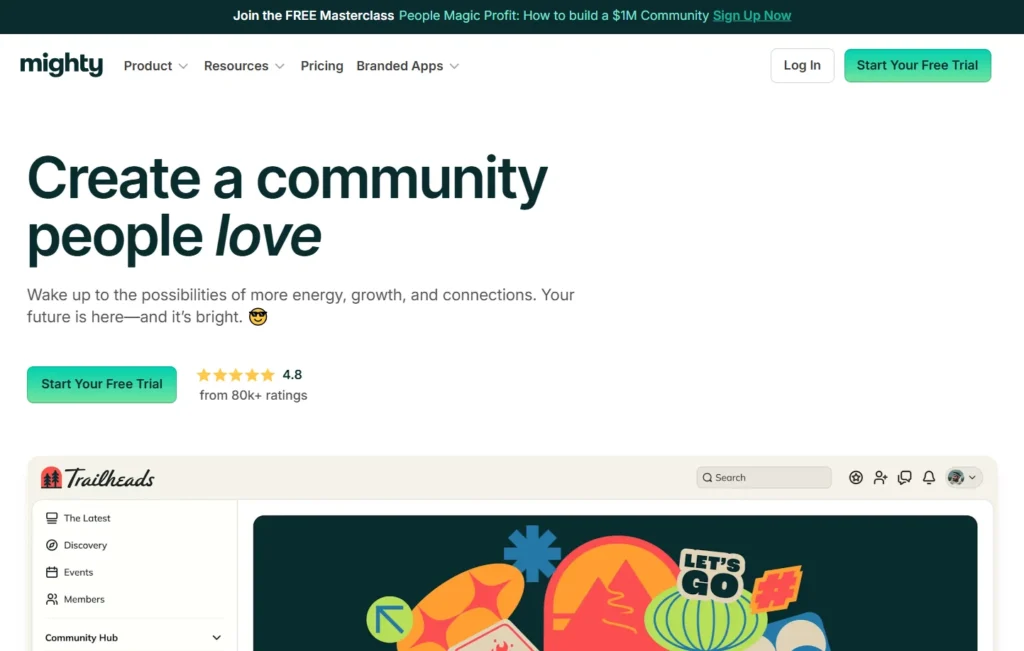Open the notifications bell icon

(x=929, y=478)
